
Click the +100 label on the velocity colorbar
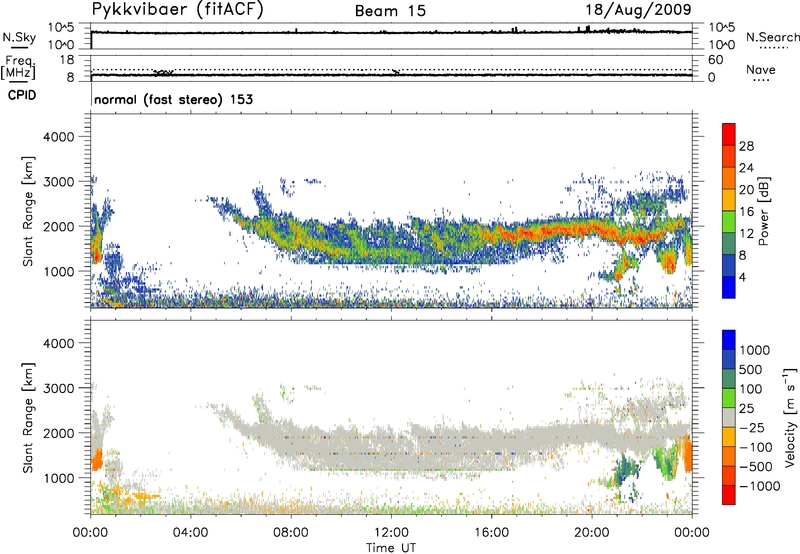tap(751, 389)
